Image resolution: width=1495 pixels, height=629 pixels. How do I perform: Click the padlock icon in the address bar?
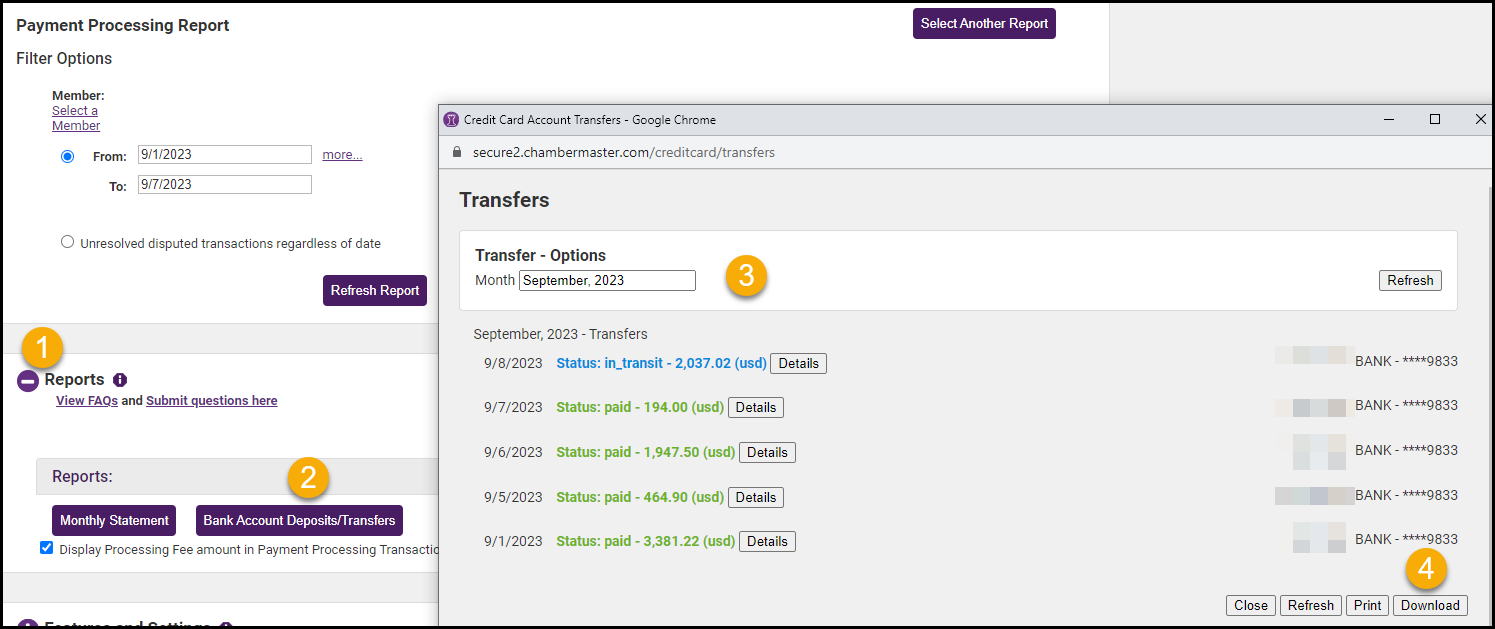(x=456, y=152)
